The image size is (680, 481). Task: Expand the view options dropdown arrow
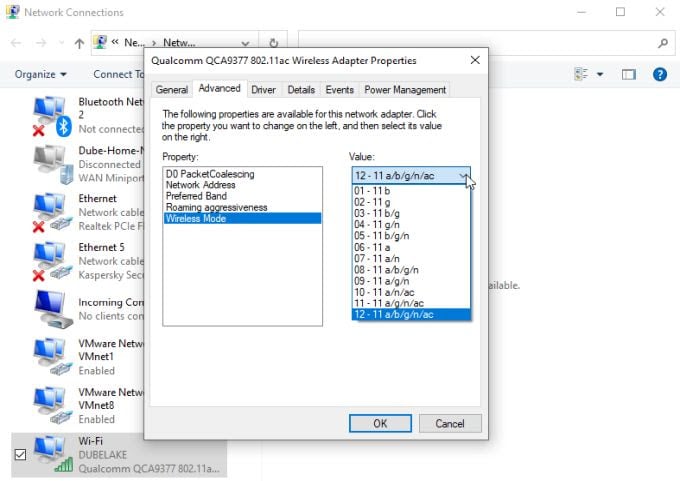tap(600, 74)
